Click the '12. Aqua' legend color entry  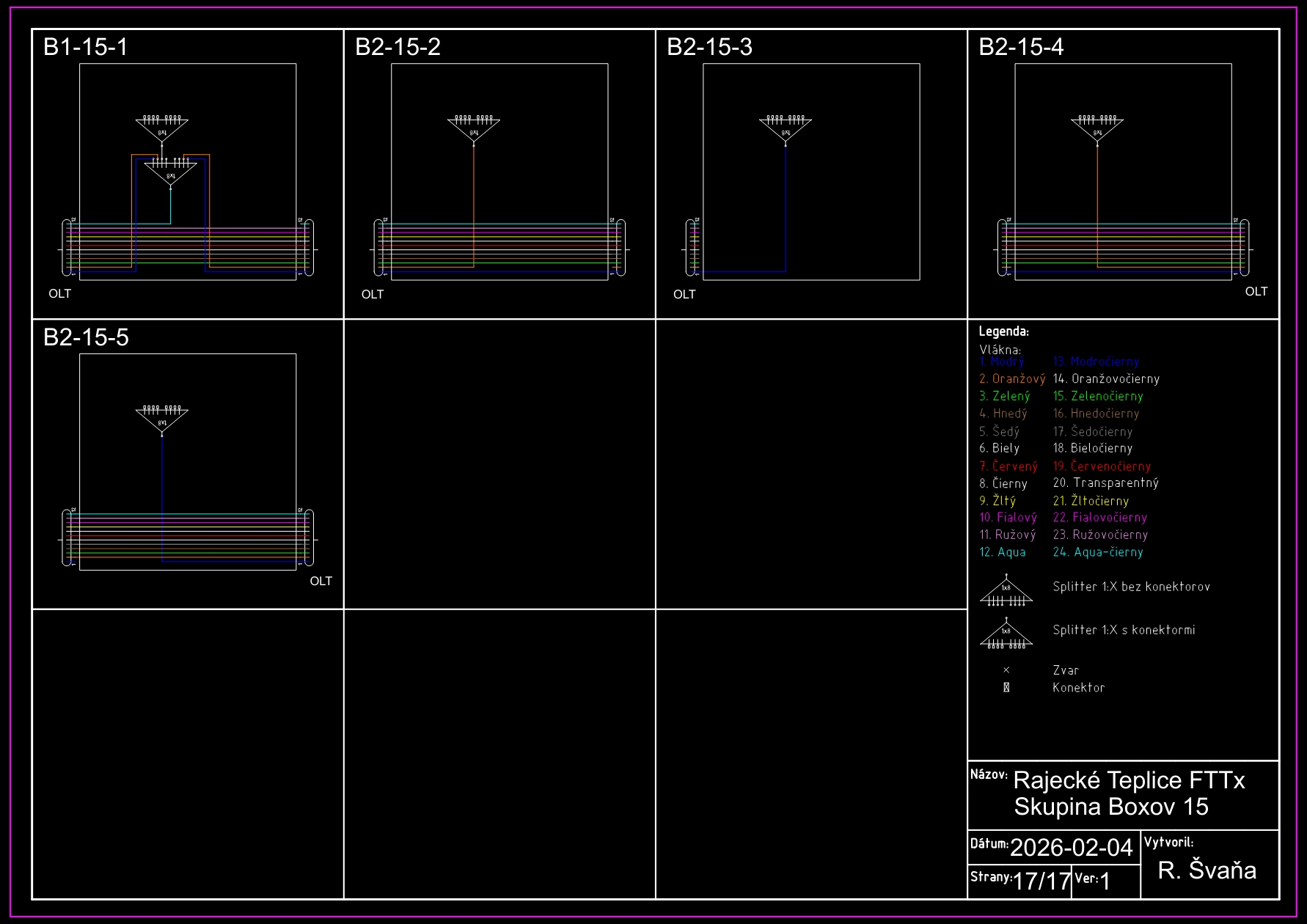[x=1003, y=552]
